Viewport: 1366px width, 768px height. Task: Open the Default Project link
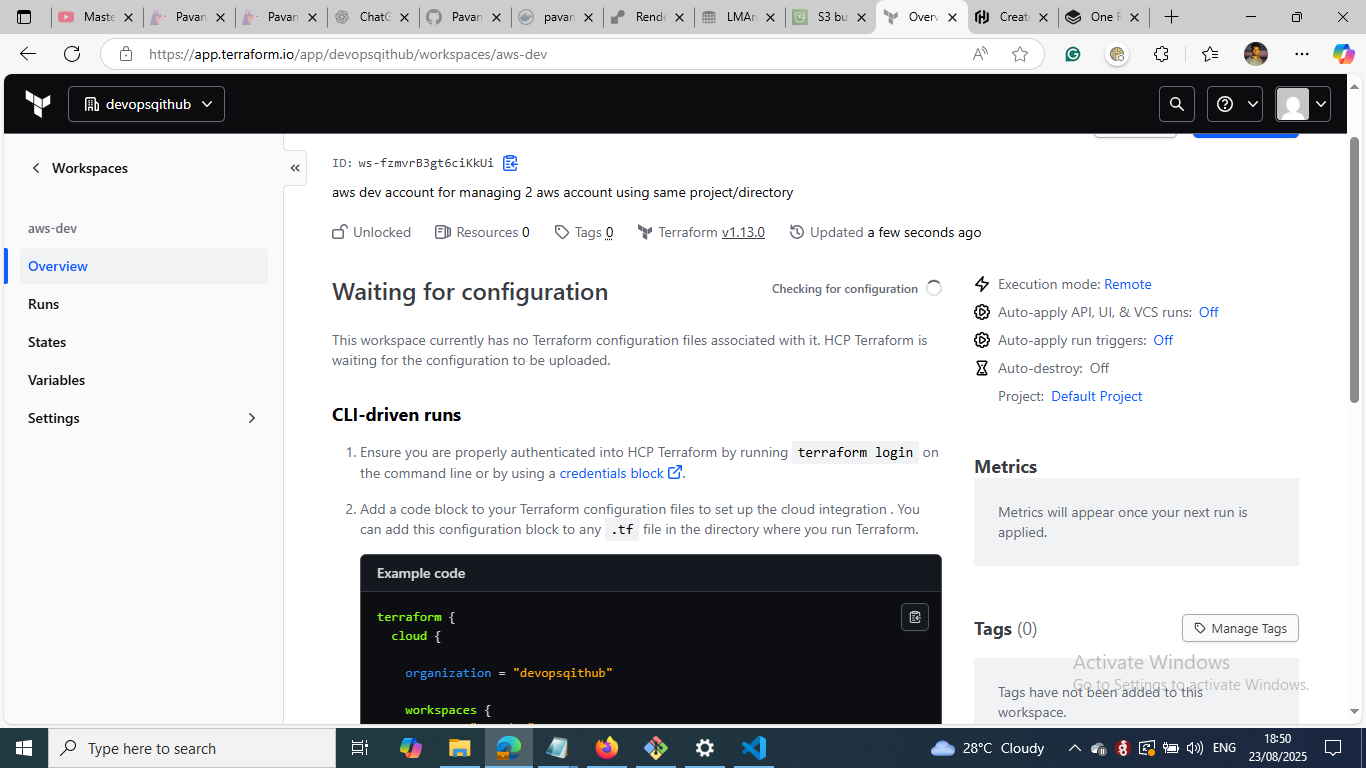click(1096, 396)
